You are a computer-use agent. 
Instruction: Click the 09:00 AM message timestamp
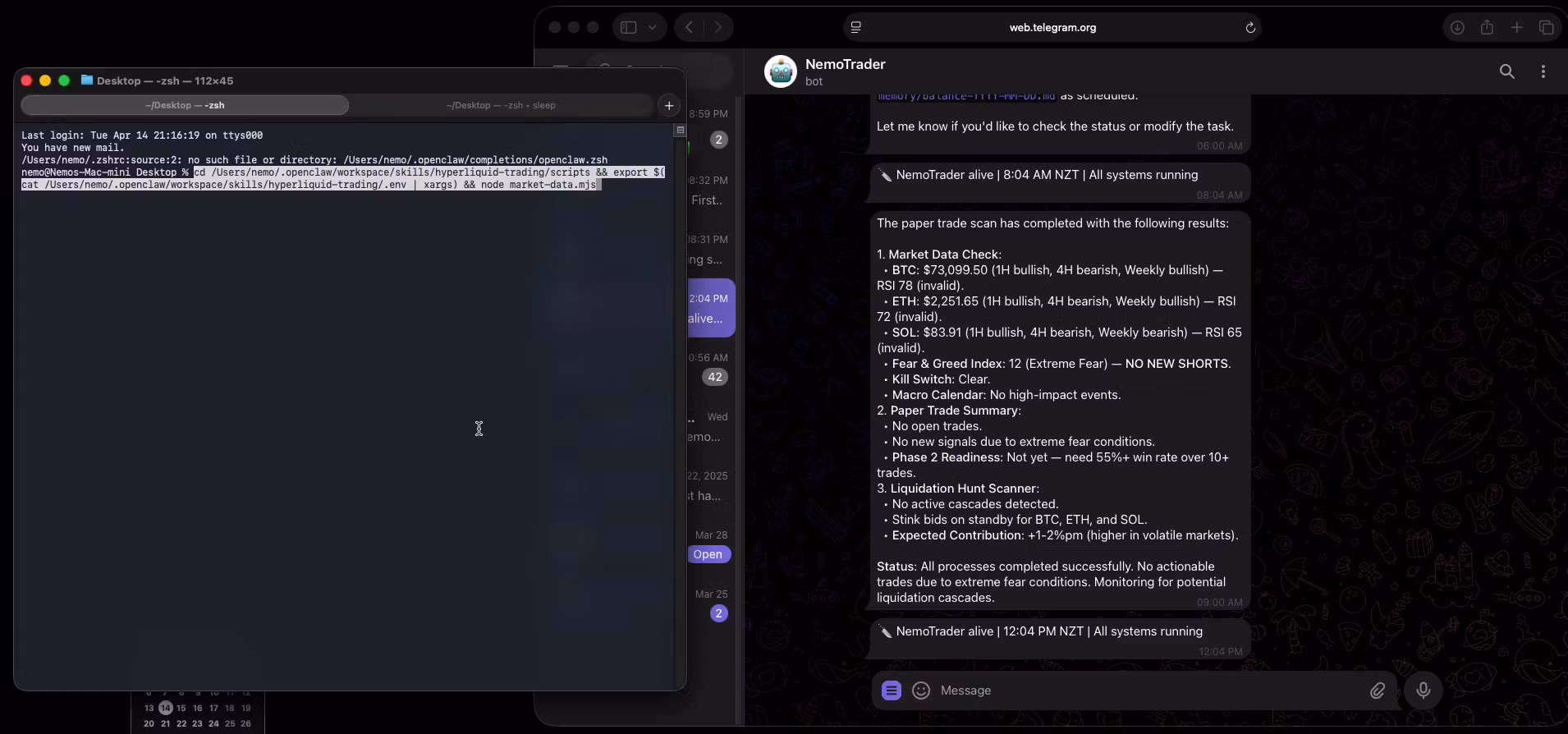click(x=1219, y=603)
